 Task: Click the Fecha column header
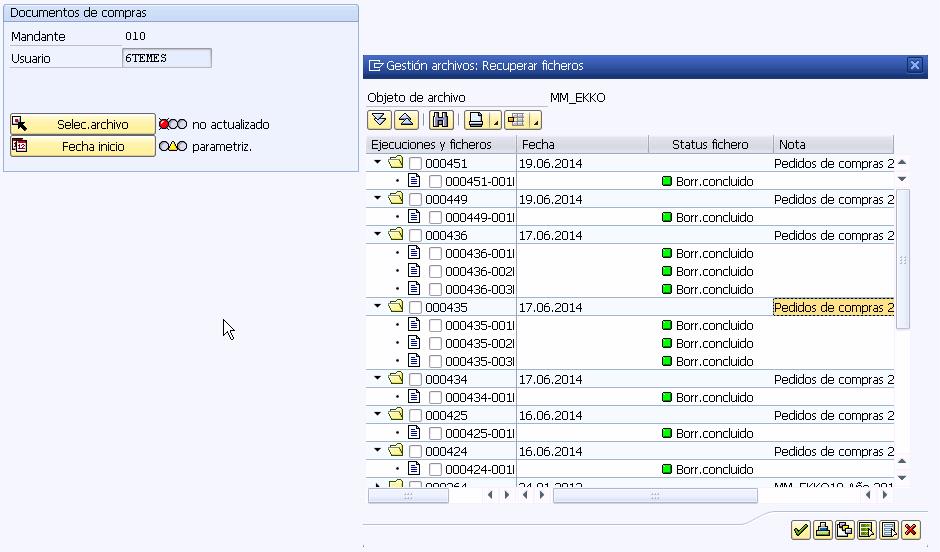click(x=582, y=145)
